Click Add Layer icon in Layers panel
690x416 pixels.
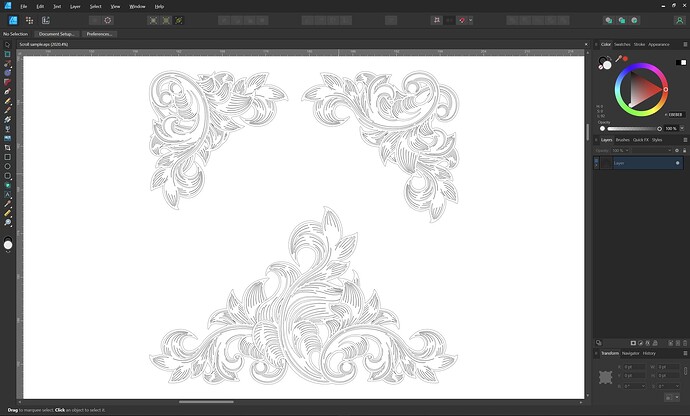point(671,343)
